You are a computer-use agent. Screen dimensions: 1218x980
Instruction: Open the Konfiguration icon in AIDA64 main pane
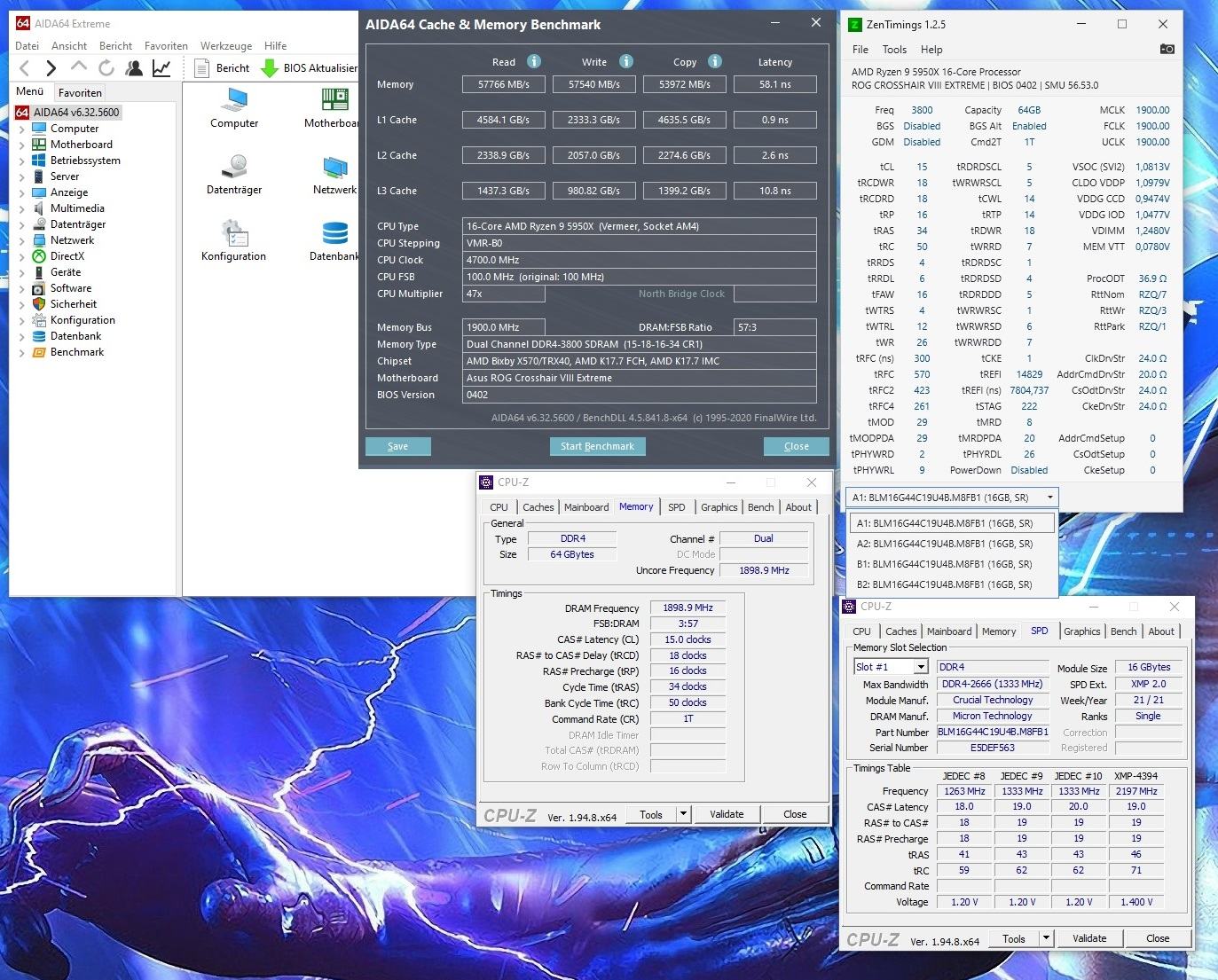click(x=233, y=241)
